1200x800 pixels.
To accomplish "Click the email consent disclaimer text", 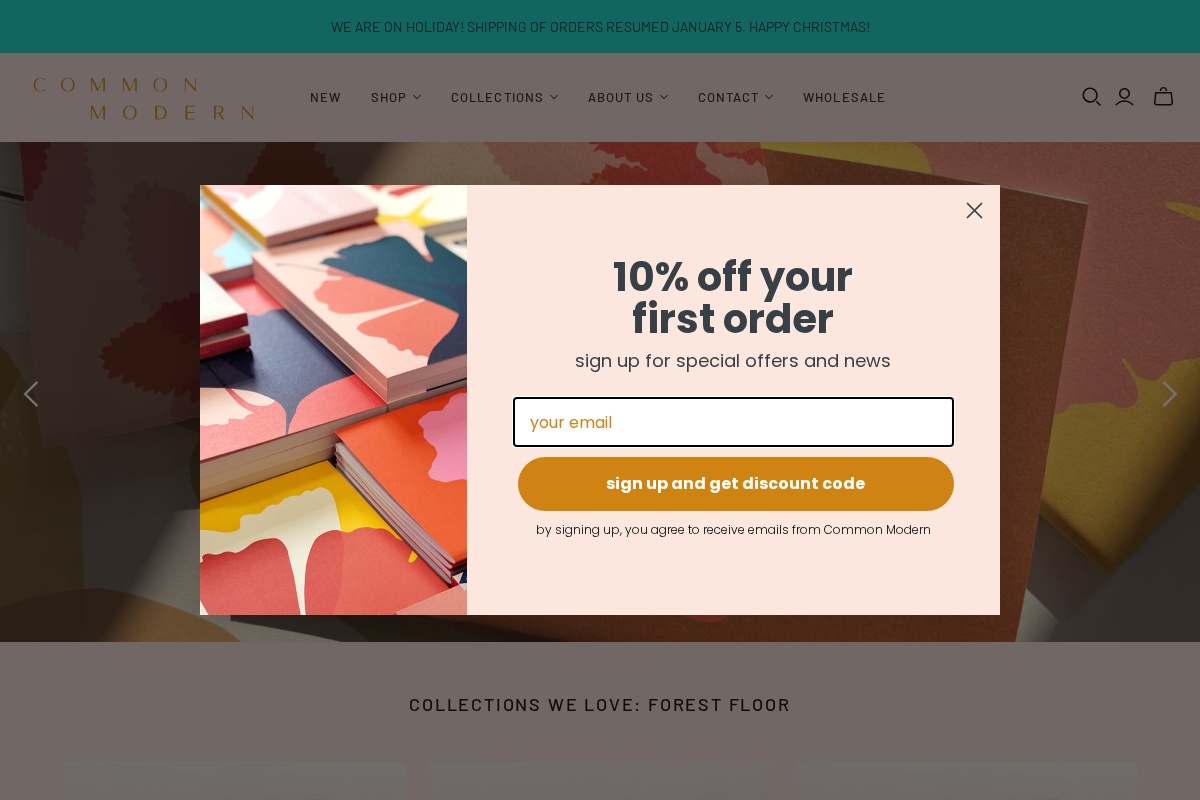I will 733,530.
